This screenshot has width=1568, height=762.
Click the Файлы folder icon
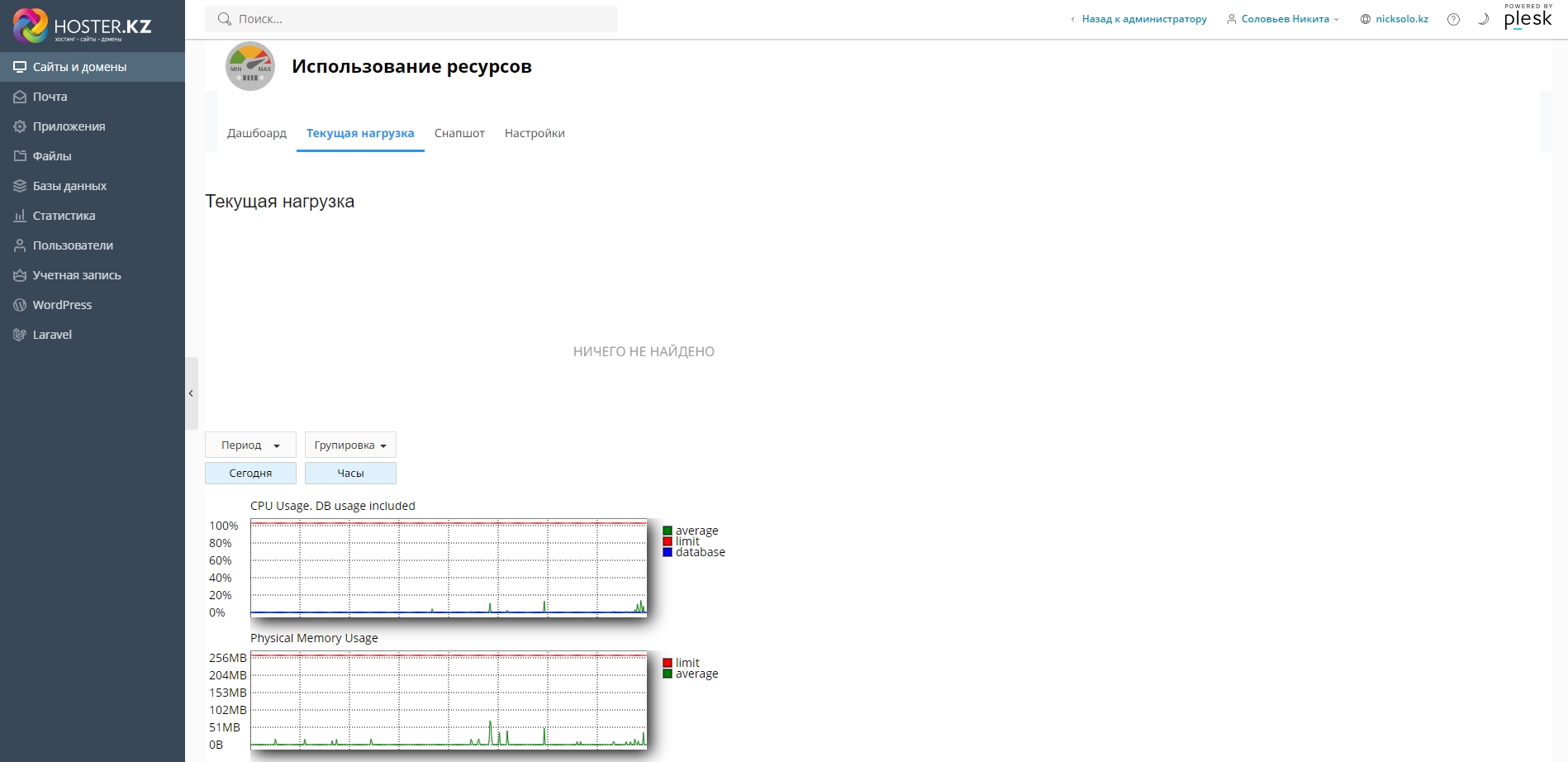click(x=20, y=156)
